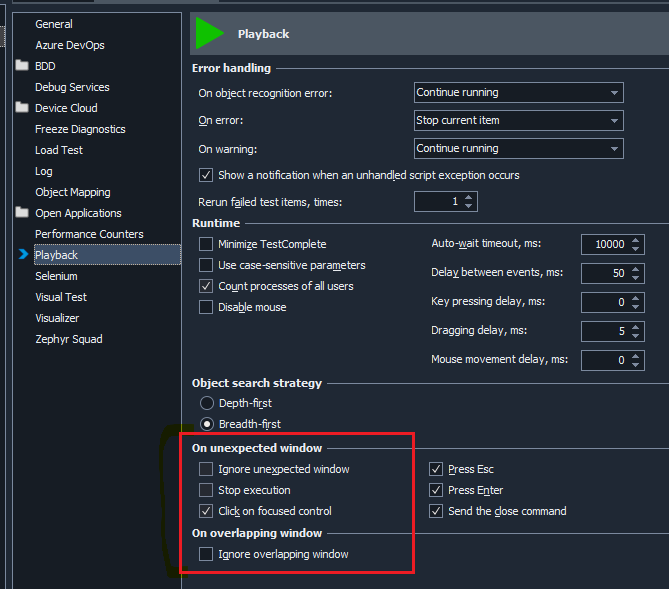Enable Use case-sensitive parameters

[x=206, y=265]
